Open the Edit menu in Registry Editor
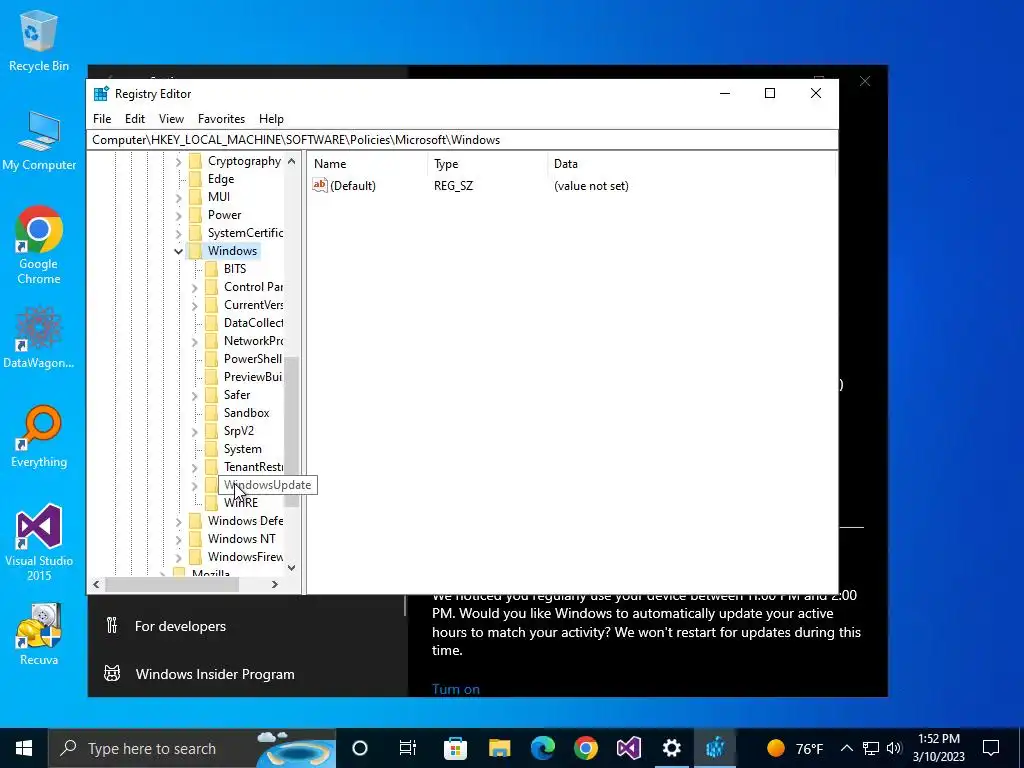 click(135, 119)
